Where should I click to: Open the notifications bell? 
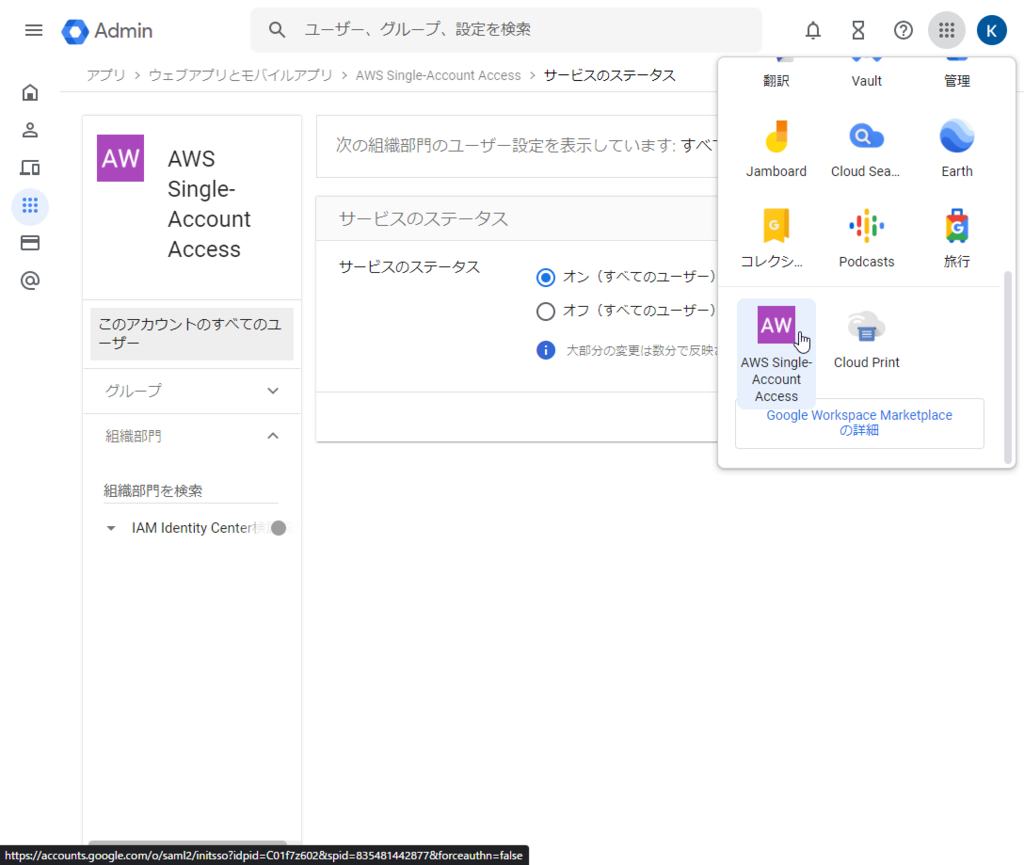[812, 30]
